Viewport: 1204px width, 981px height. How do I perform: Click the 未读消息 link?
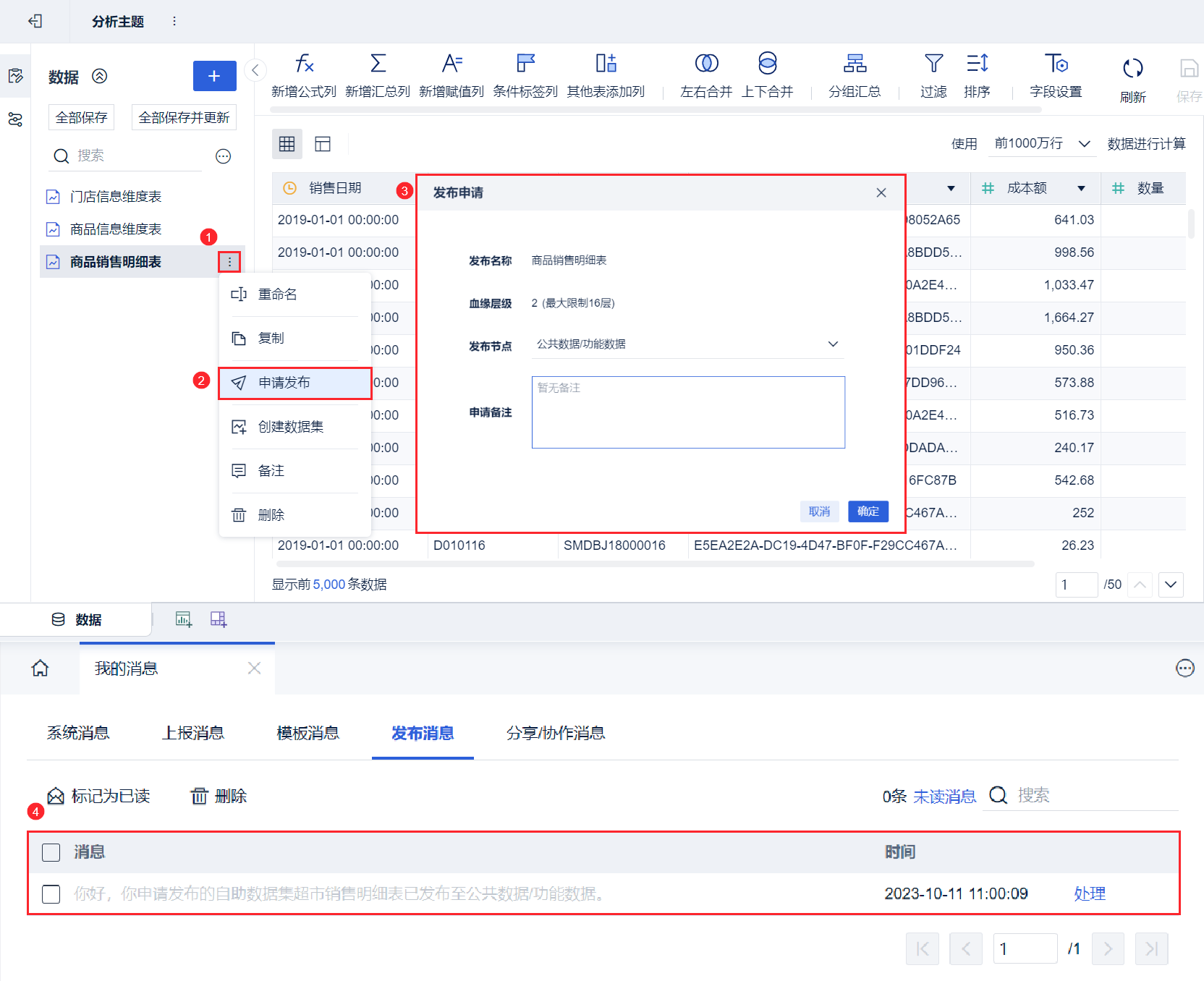(944, 797)
